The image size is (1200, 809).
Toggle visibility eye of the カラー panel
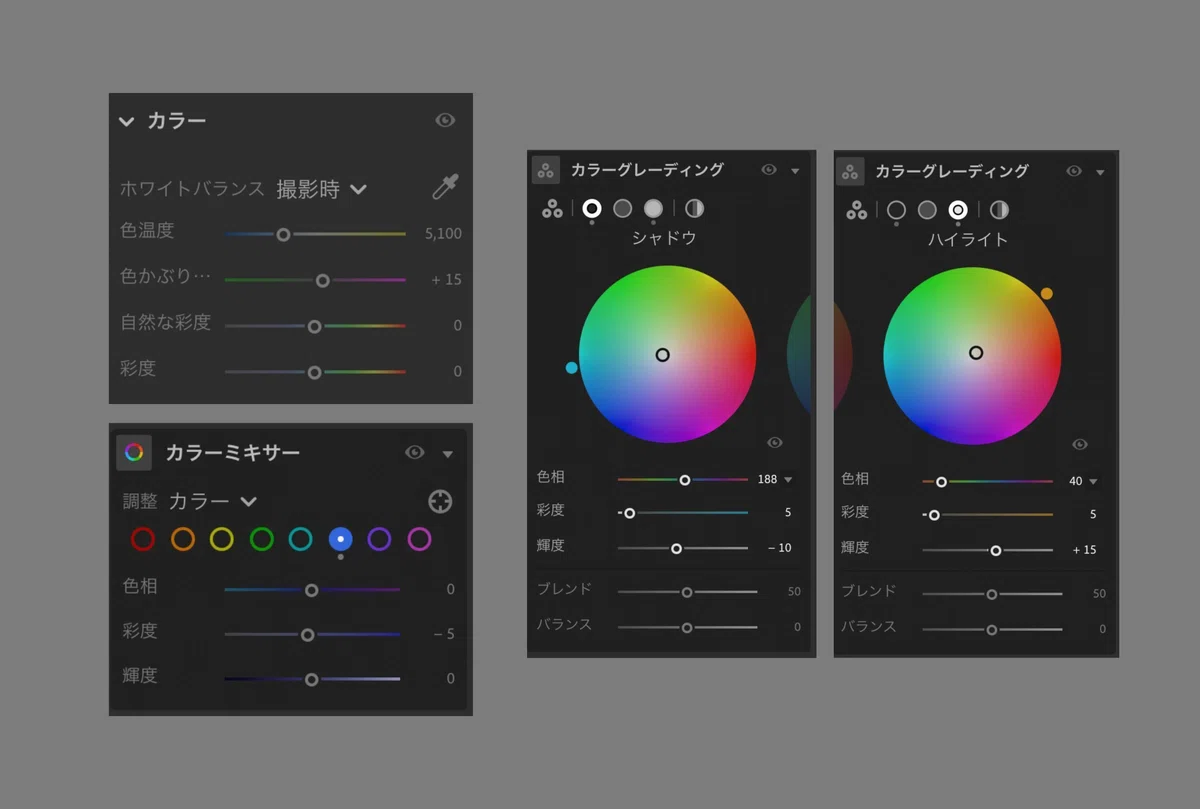445,120
